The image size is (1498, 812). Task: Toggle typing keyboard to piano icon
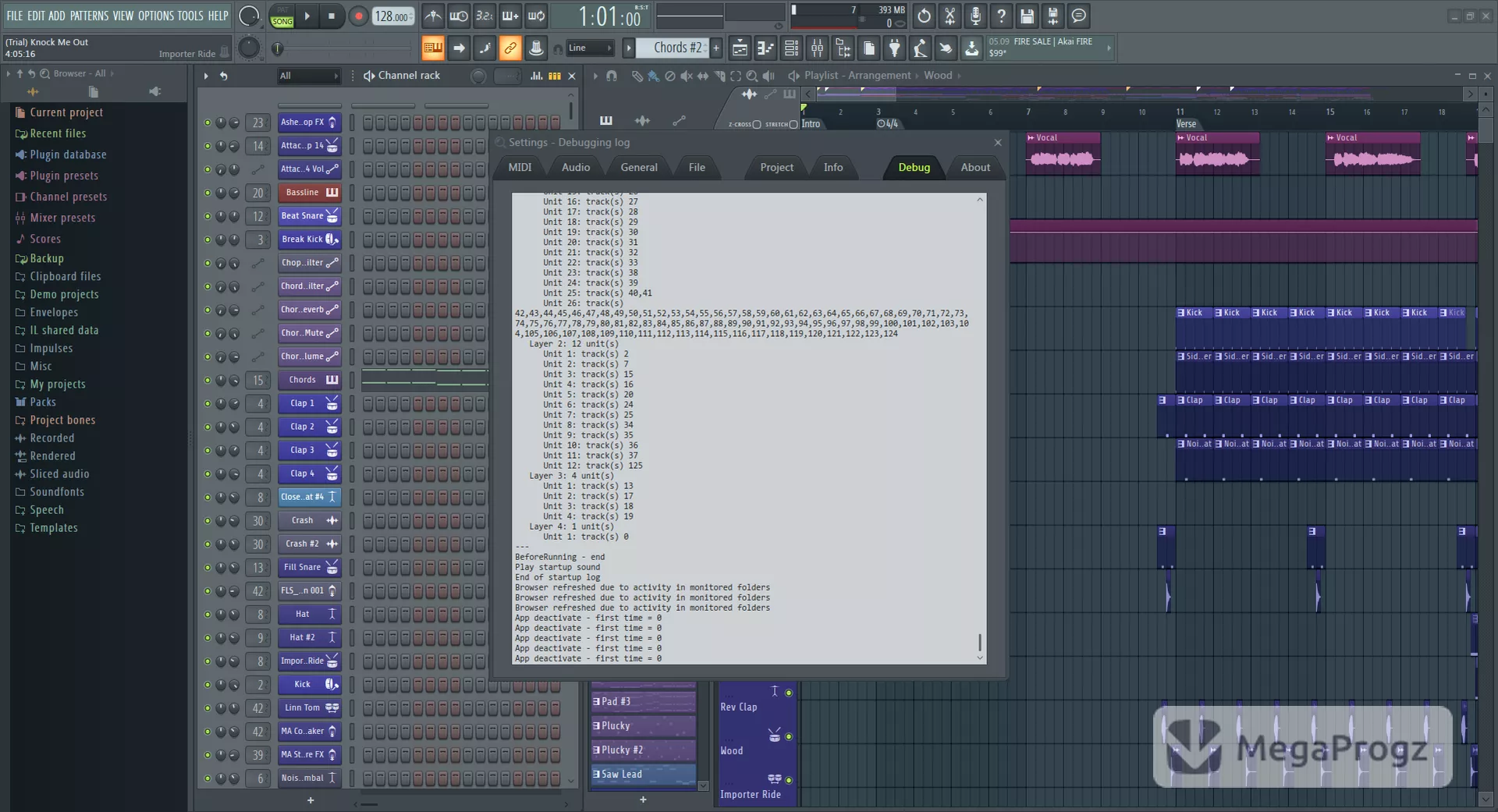[x=433, y=48]
